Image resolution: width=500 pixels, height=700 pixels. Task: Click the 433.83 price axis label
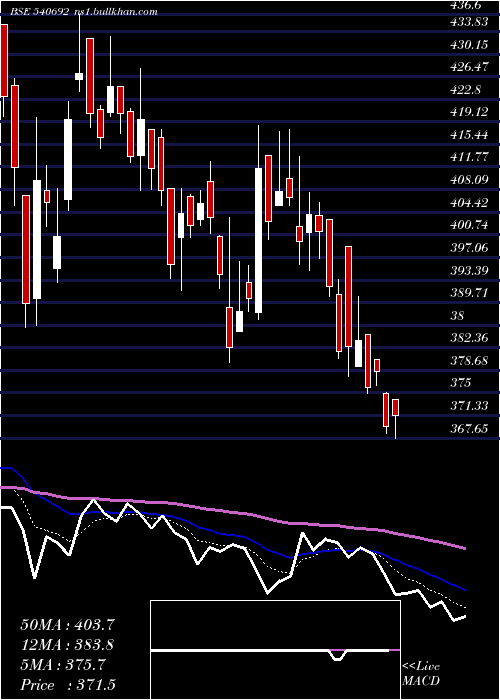coord(468,21)
